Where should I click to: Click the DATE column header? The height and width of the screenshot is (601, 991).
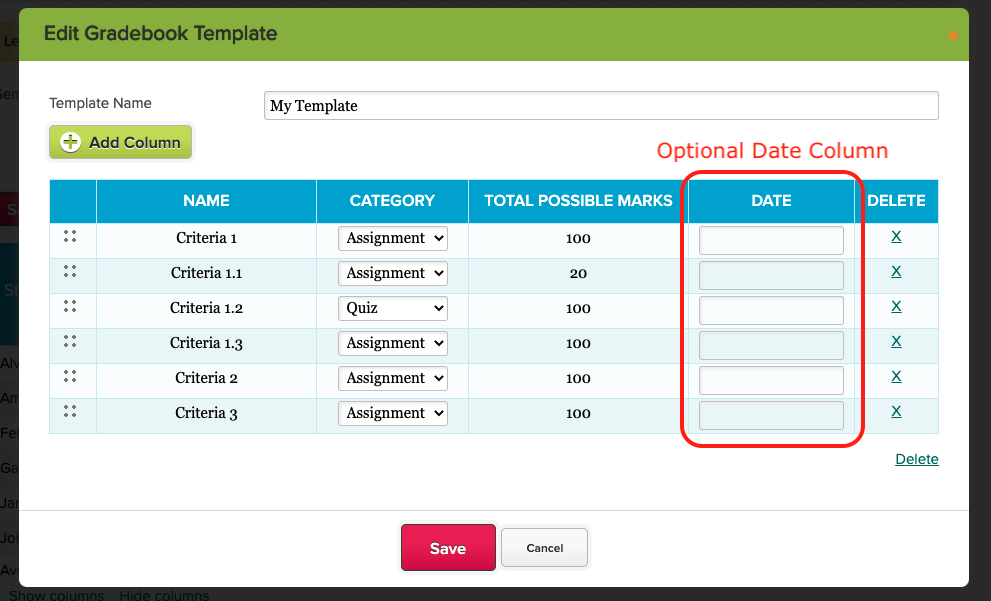click(x=771, y=201)
